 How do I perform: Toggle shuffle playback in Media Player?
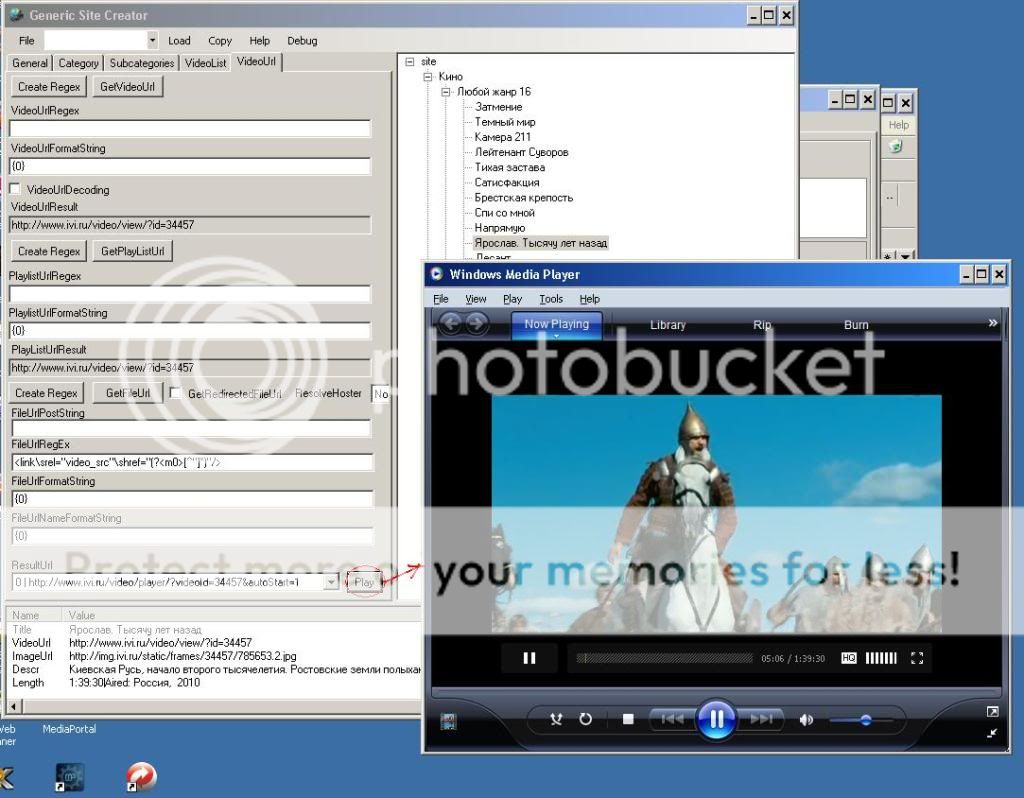[556, 719]
